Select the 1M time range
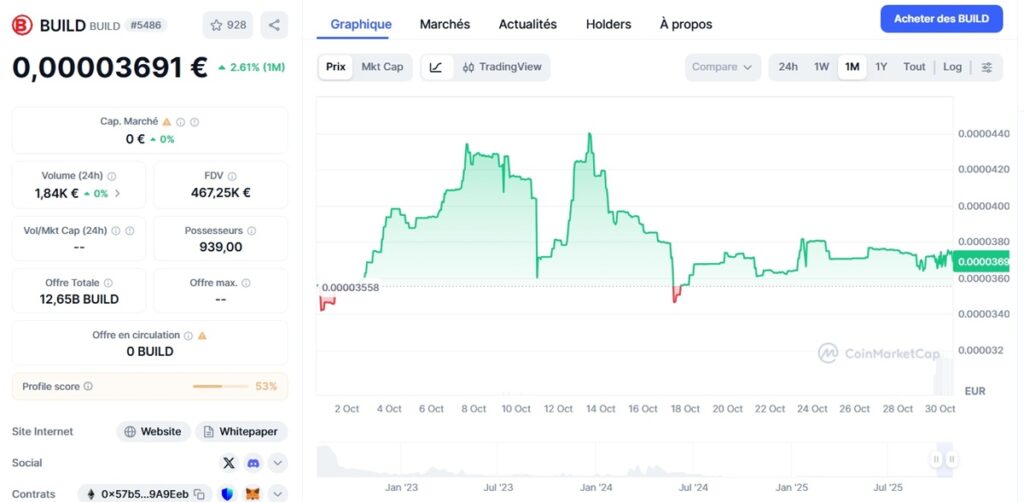 coord(852,67)
